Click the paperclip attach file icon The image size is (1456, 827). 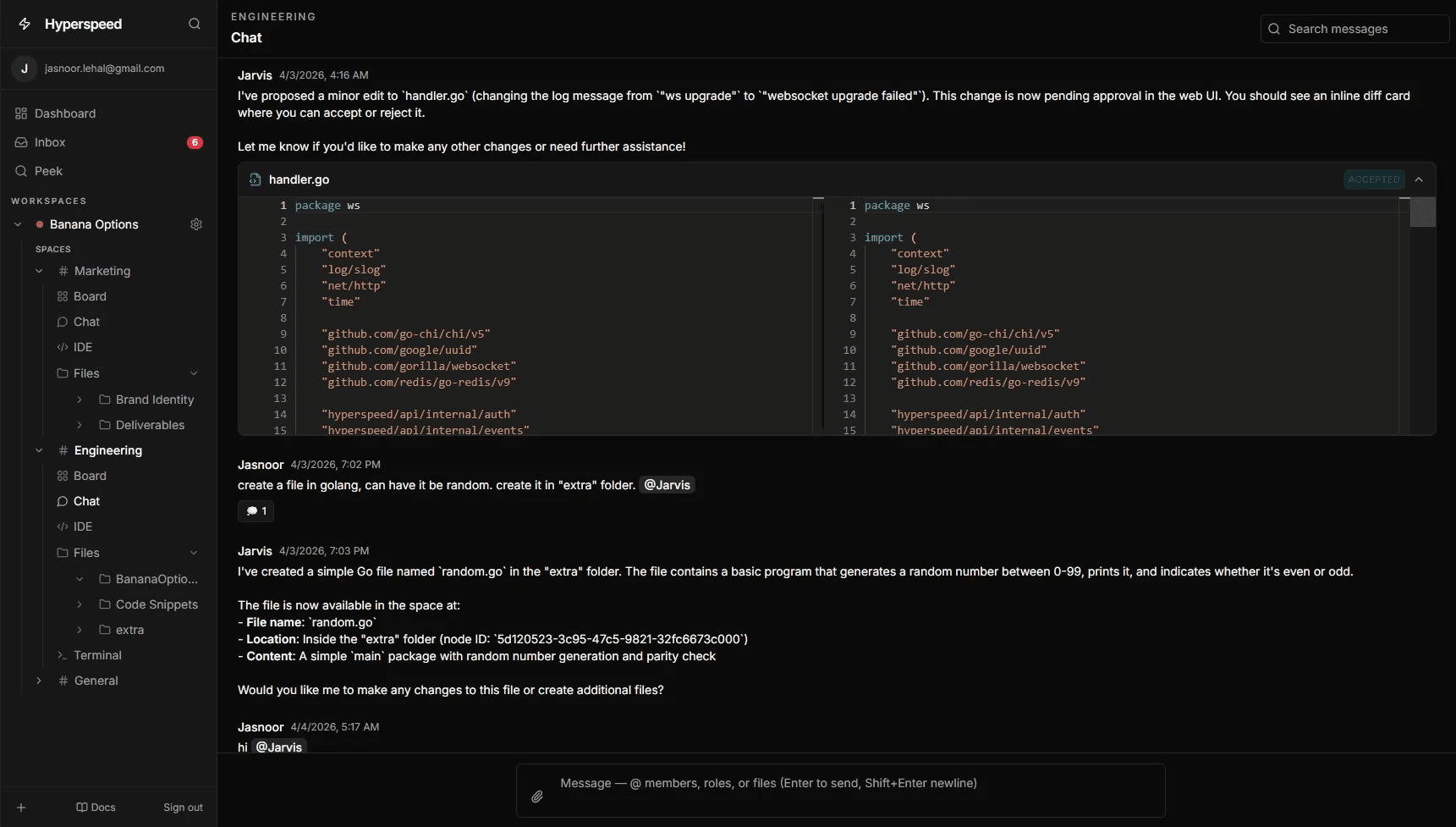pyautogui.click(x=537, y=797)
